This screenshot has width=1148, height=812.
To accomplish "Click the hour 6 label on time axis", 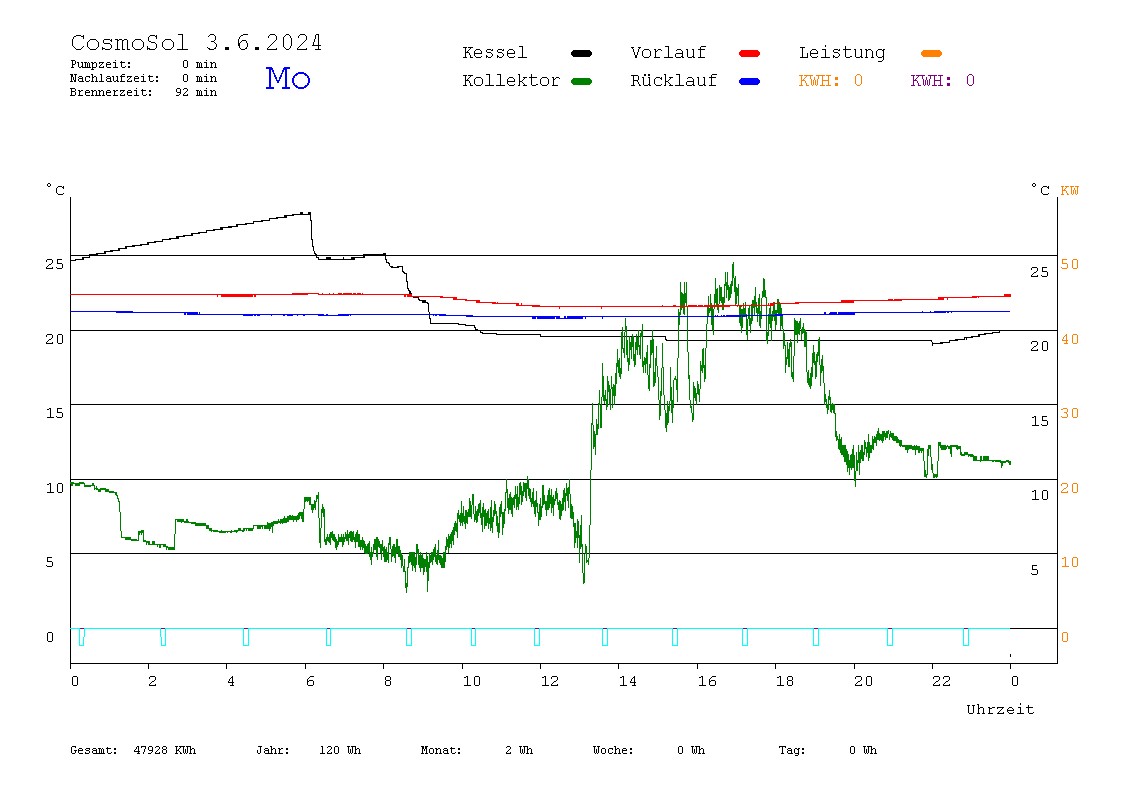I will [x=310, y=682].
